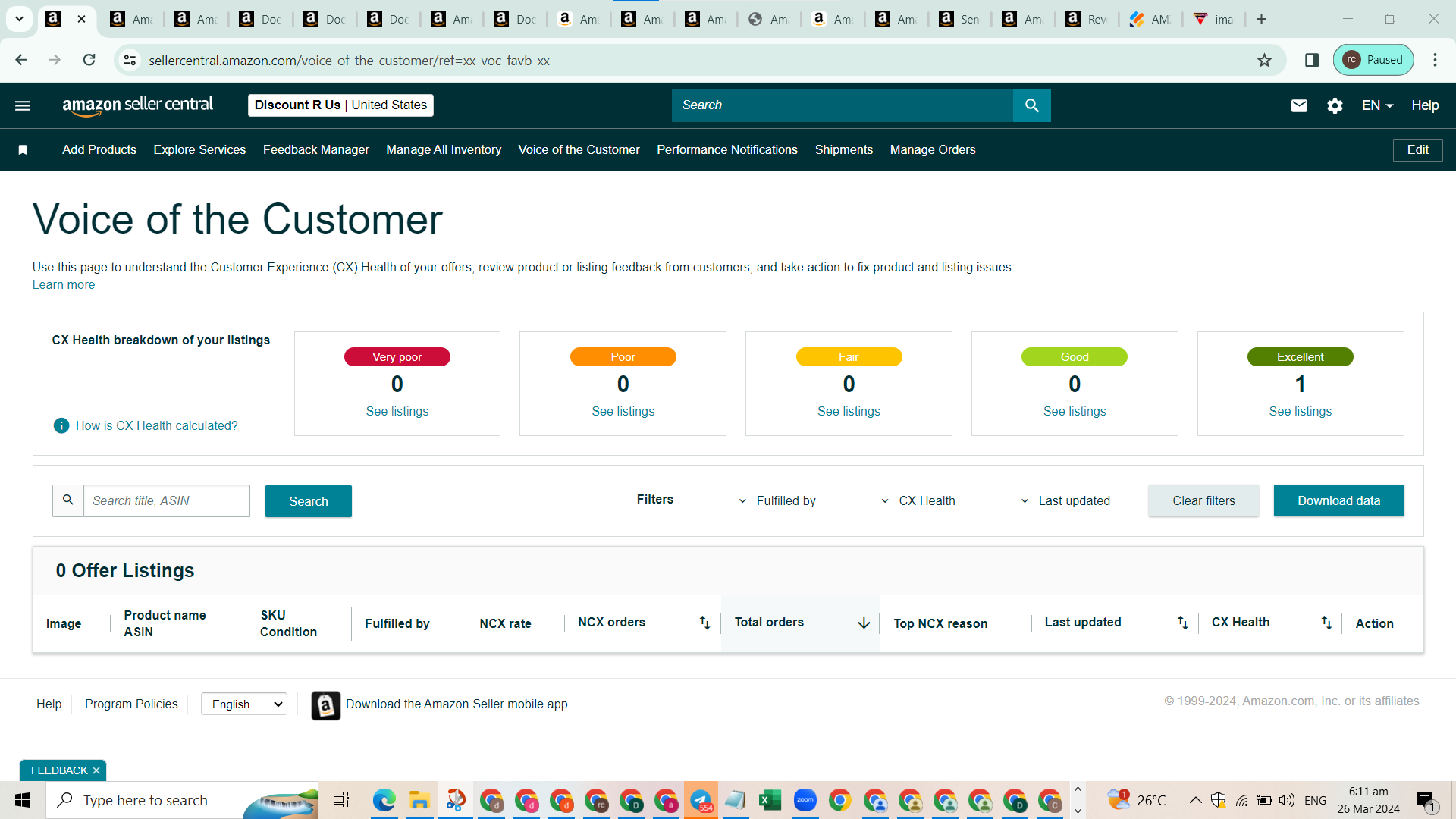Screen dimensions: 1456x819
Task: Click the magnifier icon in title search box
Action: 68,500
